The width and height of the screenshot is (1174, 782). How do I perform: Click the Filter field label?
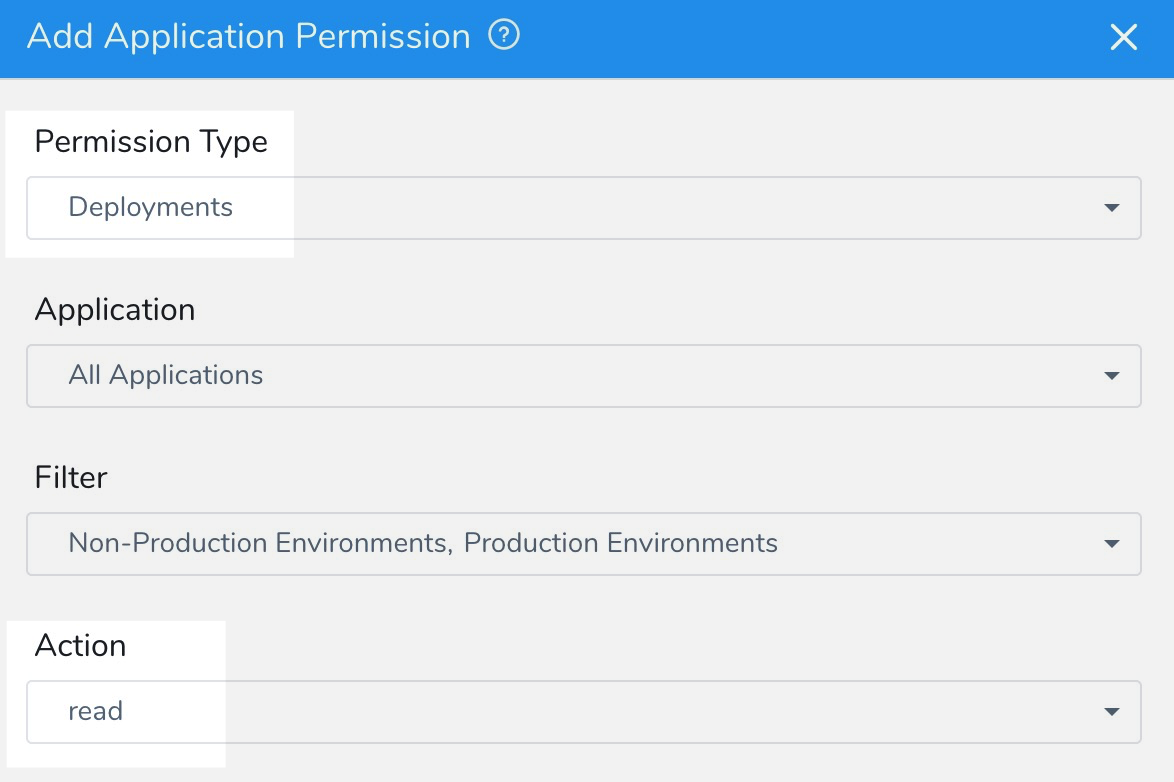point(71,477)
